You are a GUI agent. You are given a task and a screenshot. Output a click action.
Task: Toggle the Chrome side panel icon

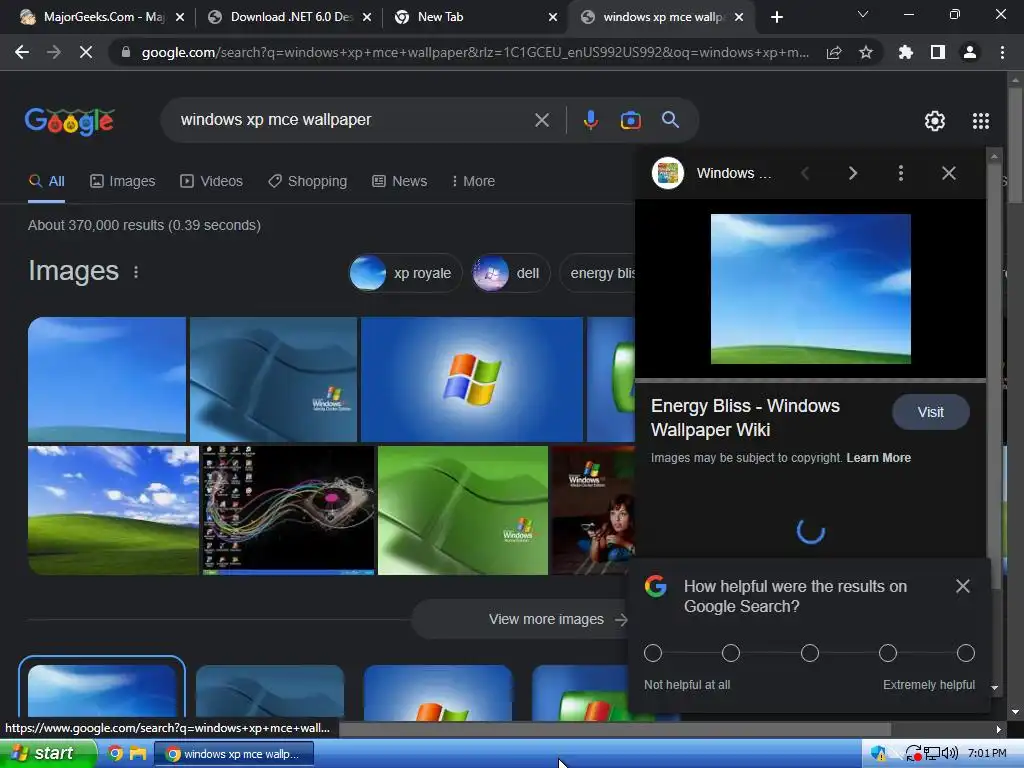[x=938, y=52]
